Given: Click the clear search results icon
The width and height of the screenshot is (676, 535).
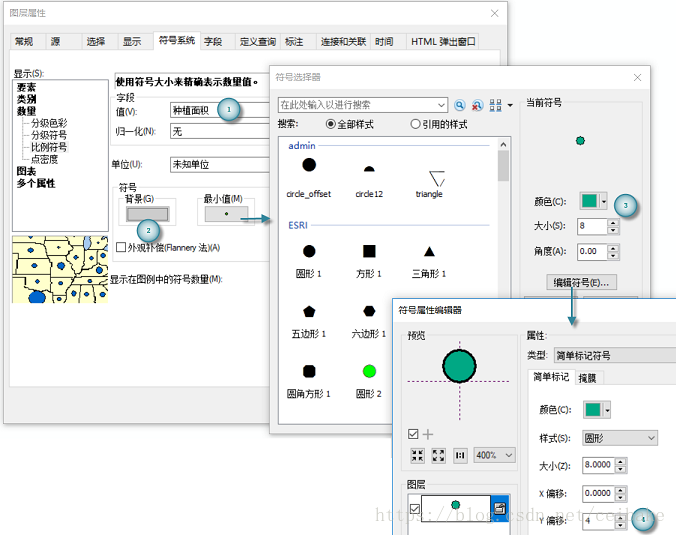Looking at the screenshot, I should click(x=477, y=105).
